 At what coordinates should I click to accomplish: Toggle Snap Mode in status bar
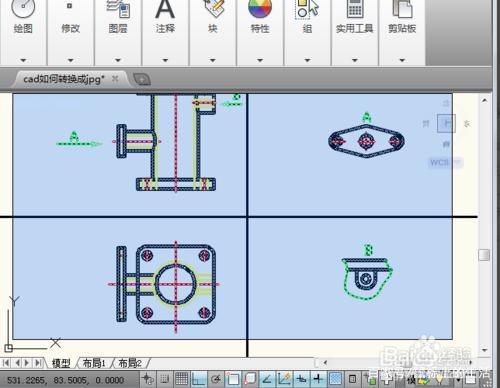(x=164, y=379)
